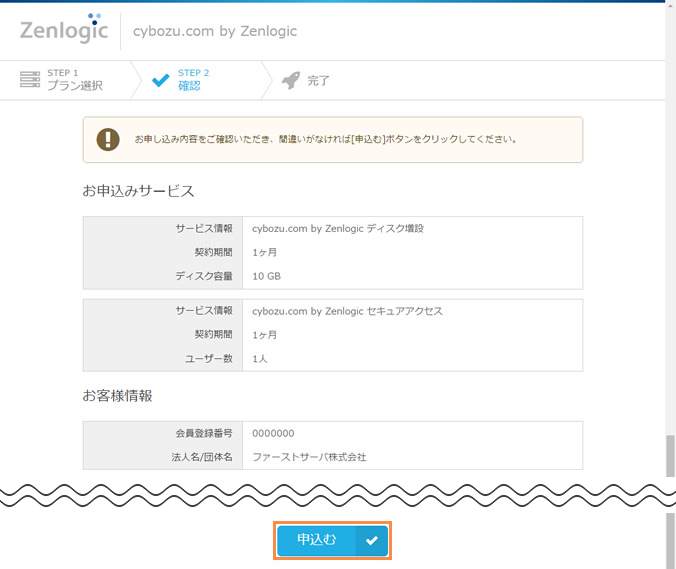Click the ディスク増設 service name value
Screen dimensions: 676x569
click(x=338, y=228)
